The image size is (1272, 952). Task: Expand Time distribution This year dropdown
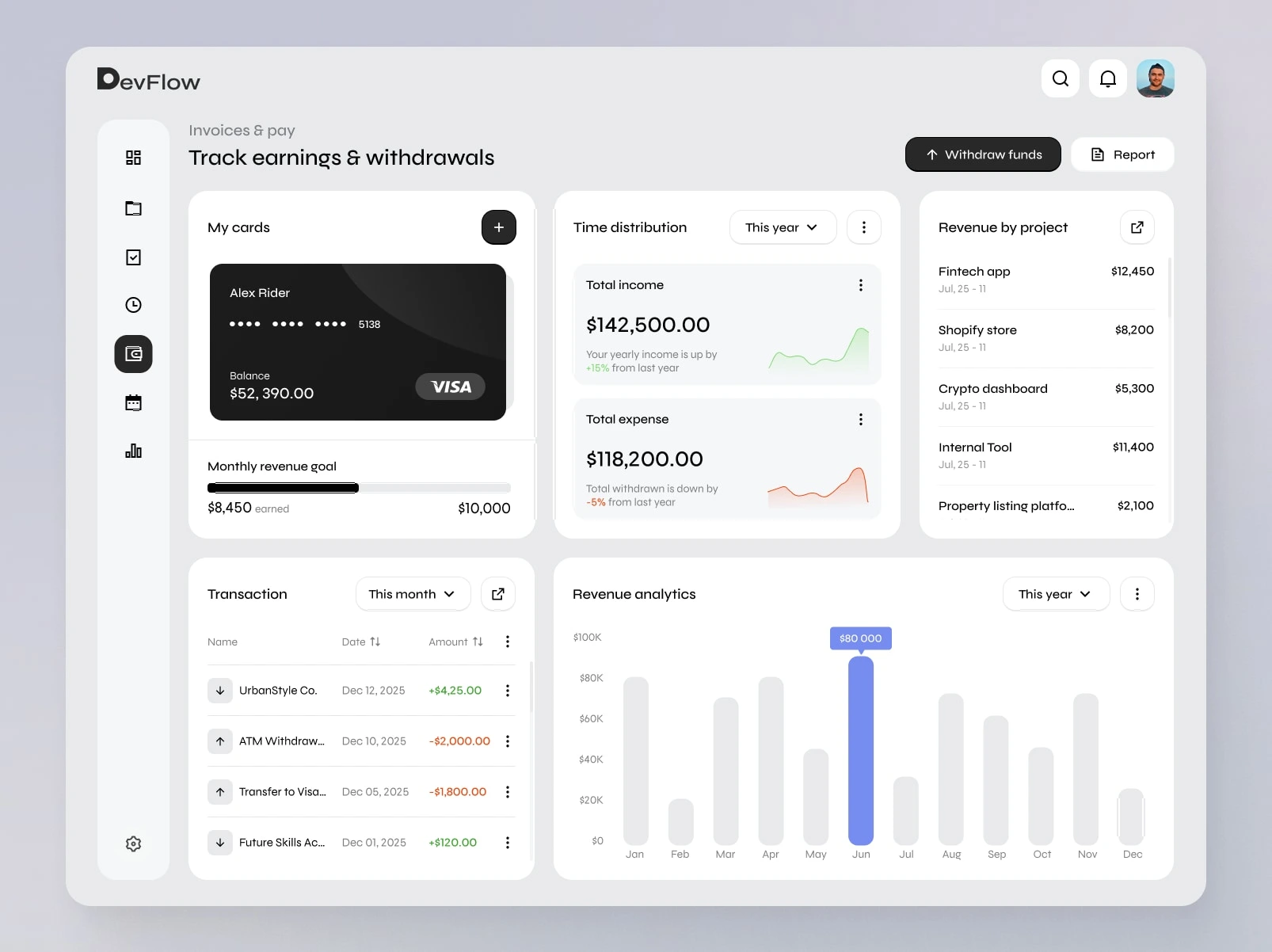(x=783, y=227)
